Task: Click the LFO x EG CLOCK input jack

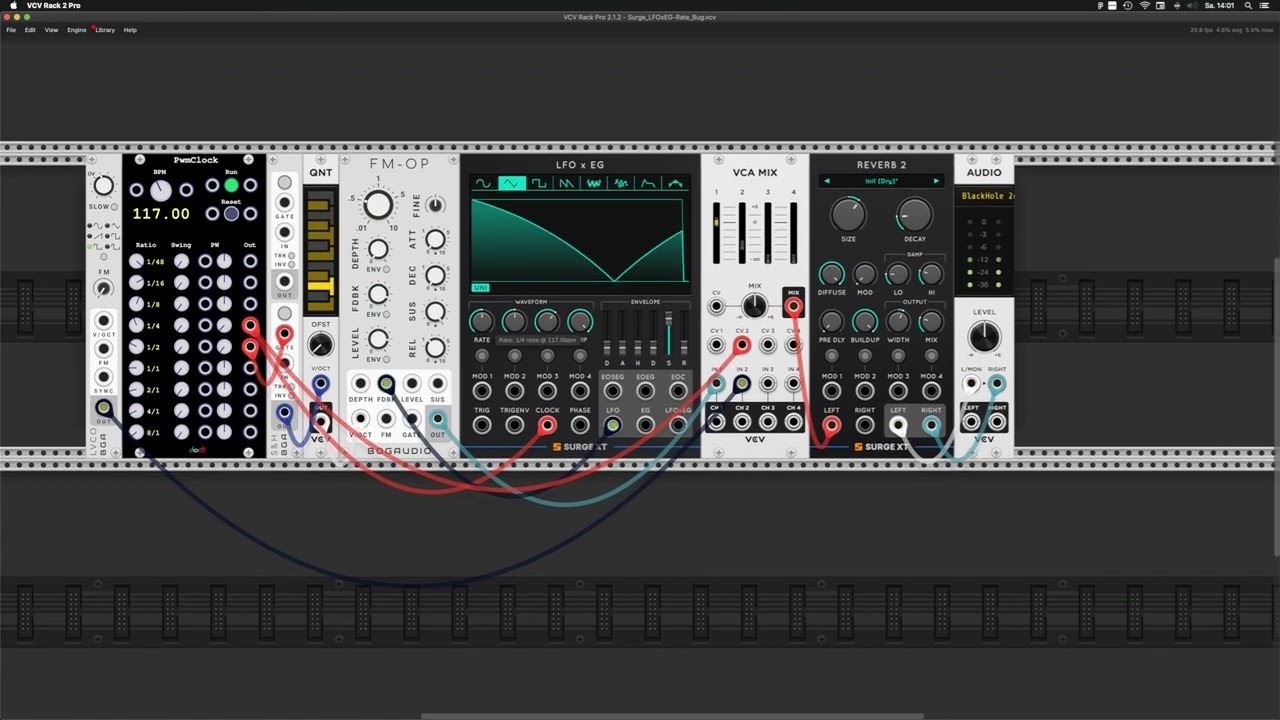Action: pyautogui.click(x=547, y=425)
